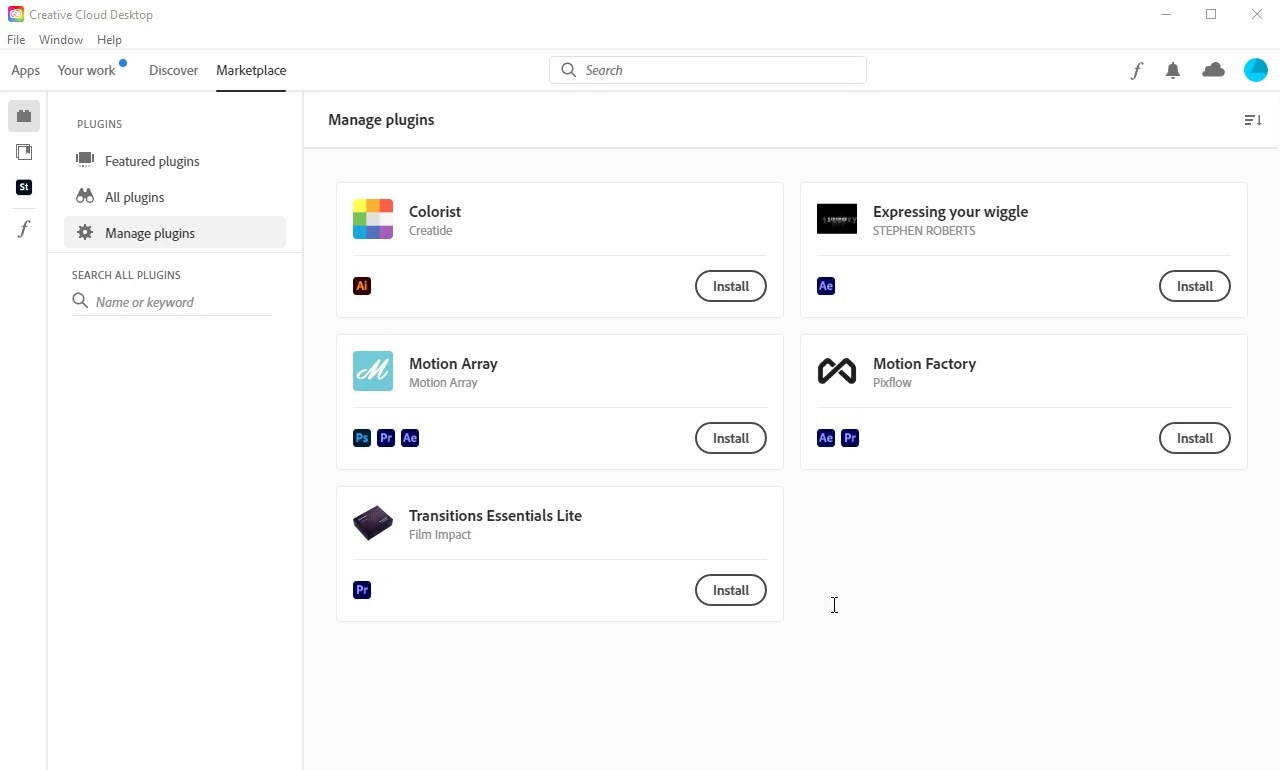Install the Motion Factory plugin
This screenshot has height=770, width=1280.
point(1195,438)
